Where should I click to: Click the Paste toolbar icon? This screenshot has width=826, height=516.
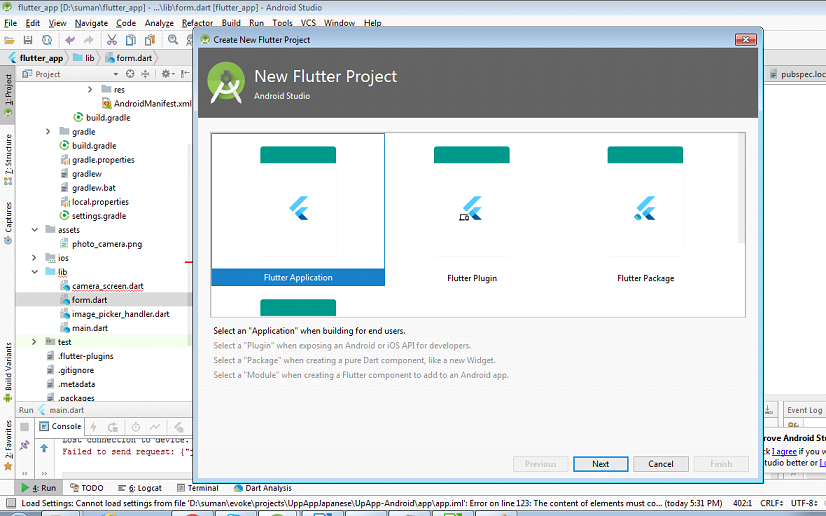pos(150,40)
